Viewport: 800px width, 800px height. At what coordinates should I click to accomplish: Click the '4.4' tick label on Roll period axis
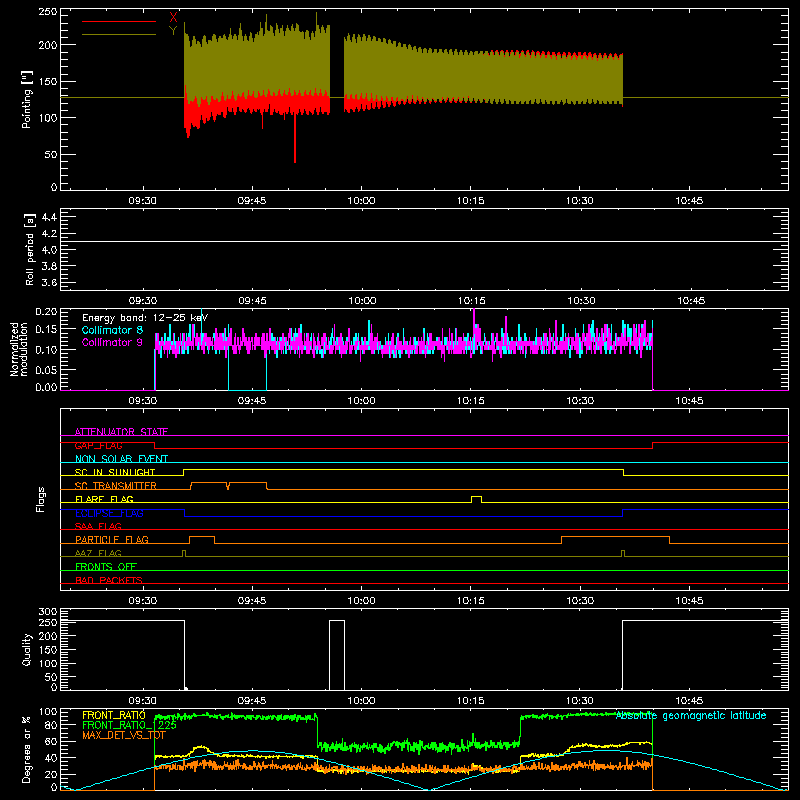click(x=49, y=217)
